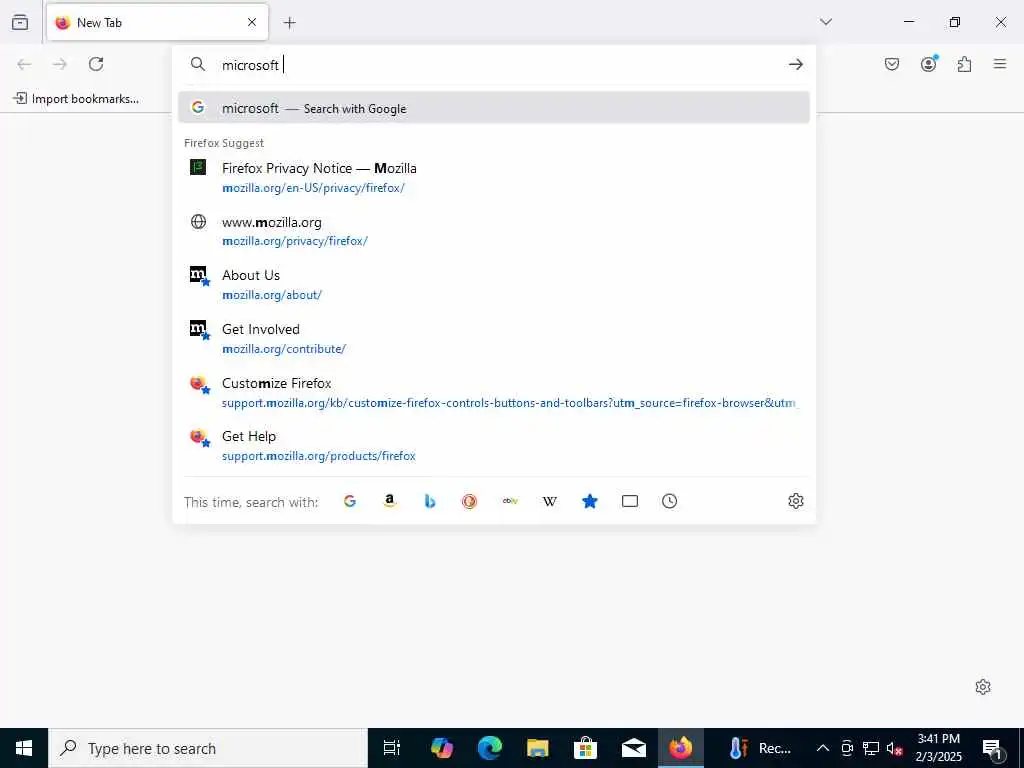Open Microsoft Store from taskbar
The image size is (1024, 768).
(585, 748)
